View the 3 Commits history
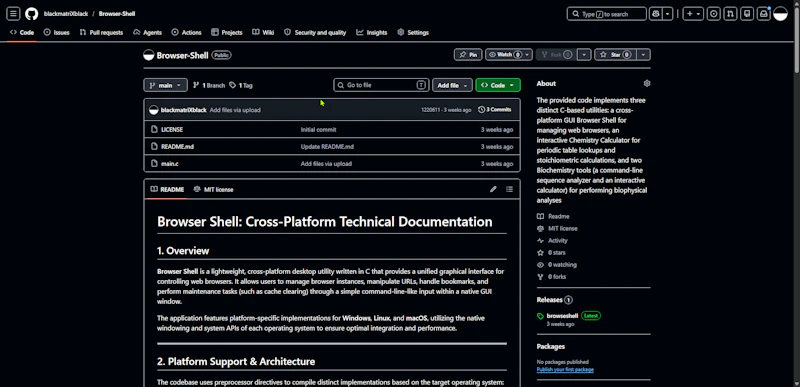 click(x=494, y=110)
